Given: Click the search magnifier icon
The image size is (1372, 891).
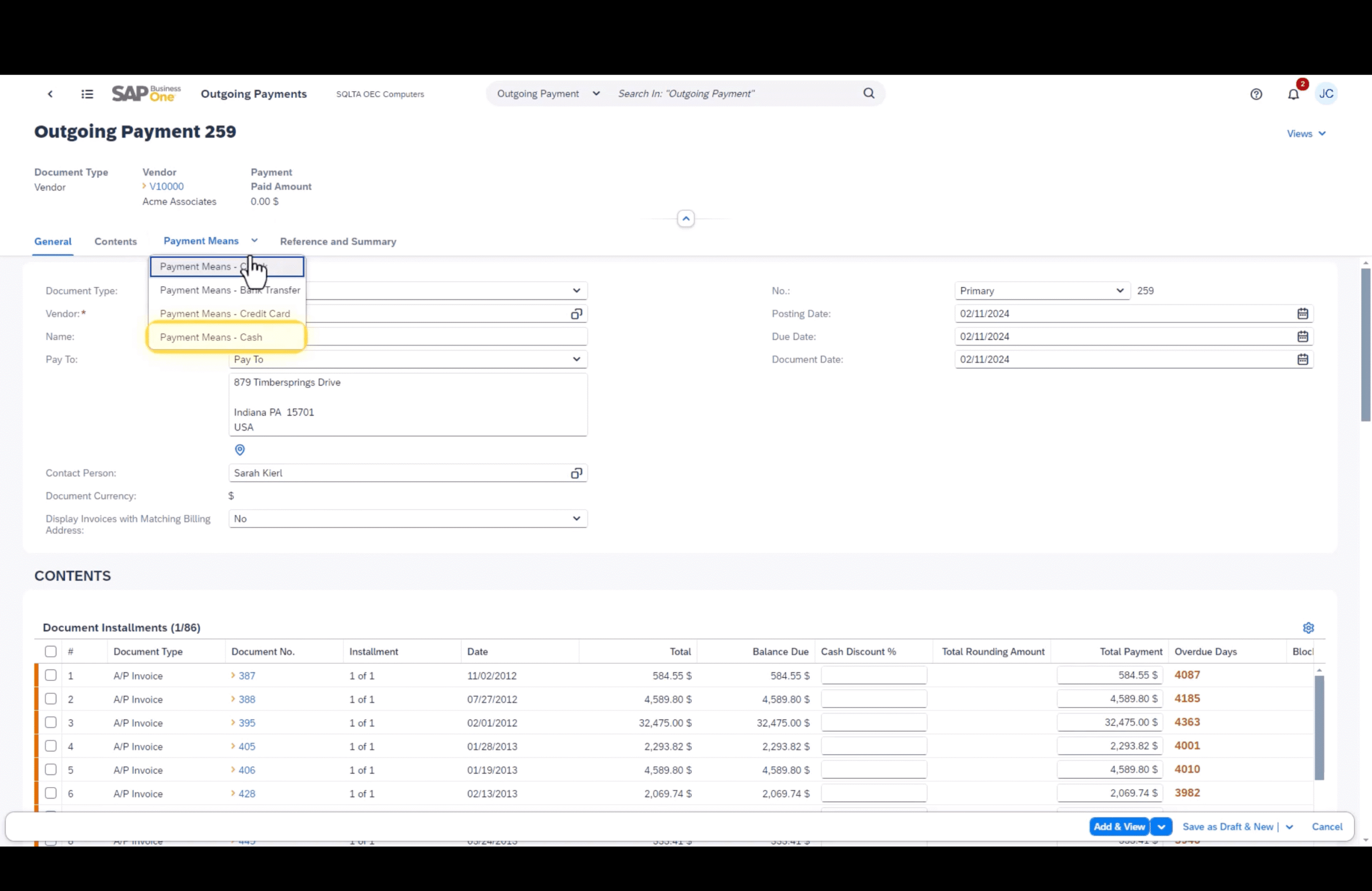Looking at the screenshot, I should click(x=869, y=93).
